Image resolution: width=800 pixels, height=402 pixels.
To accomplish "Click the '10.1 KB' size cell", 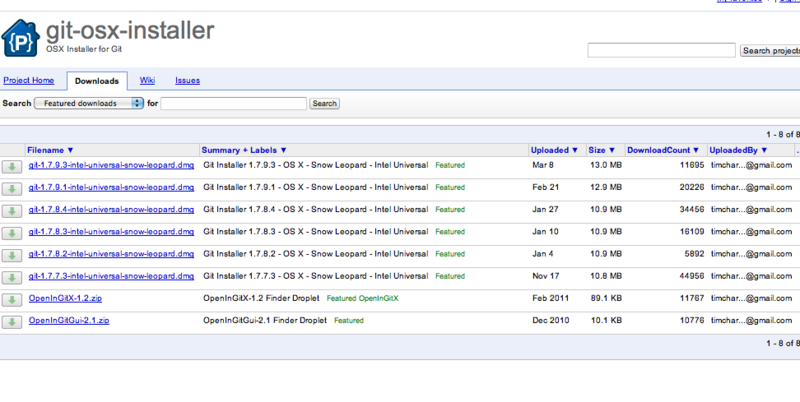I will pyautogui.click(x=606, y=320).
